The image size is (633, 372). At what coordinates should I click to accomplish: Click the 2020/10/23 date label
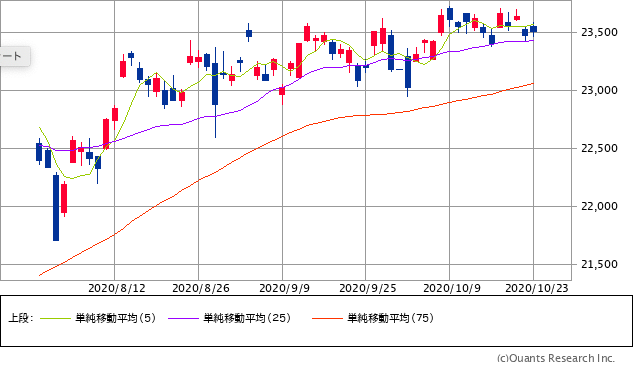pos(537,288)
